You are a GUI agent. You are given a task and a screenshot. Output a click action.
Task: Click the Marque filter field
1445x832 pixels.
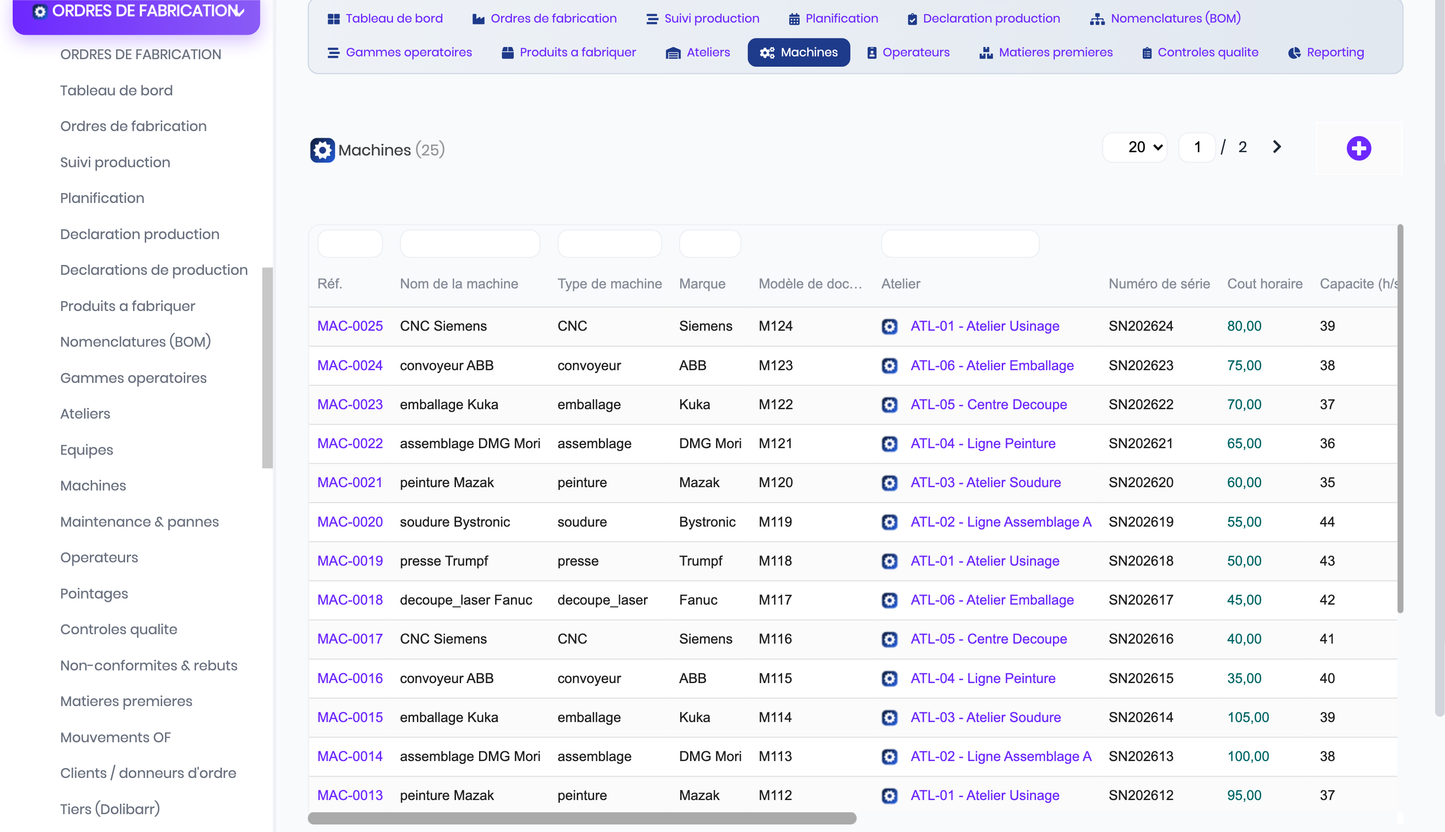[710, 243]
